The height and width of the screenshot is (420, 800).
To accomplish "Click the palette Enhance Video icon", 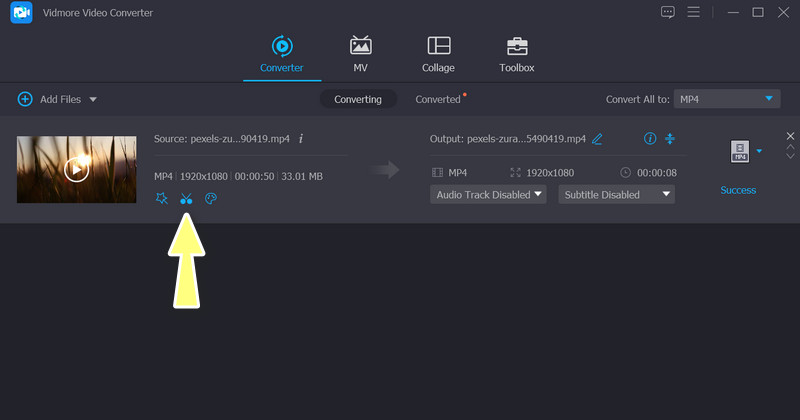I will point(210,199).
